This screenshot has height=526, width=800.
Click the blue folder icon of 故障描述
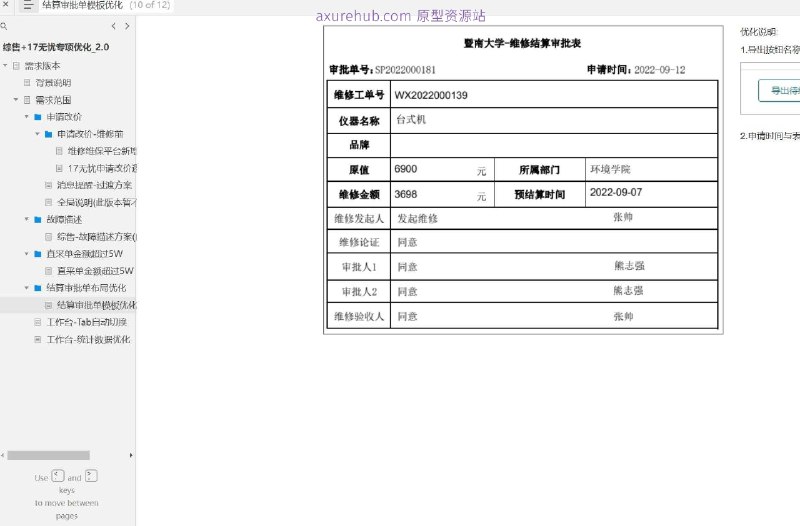[37, 219]
